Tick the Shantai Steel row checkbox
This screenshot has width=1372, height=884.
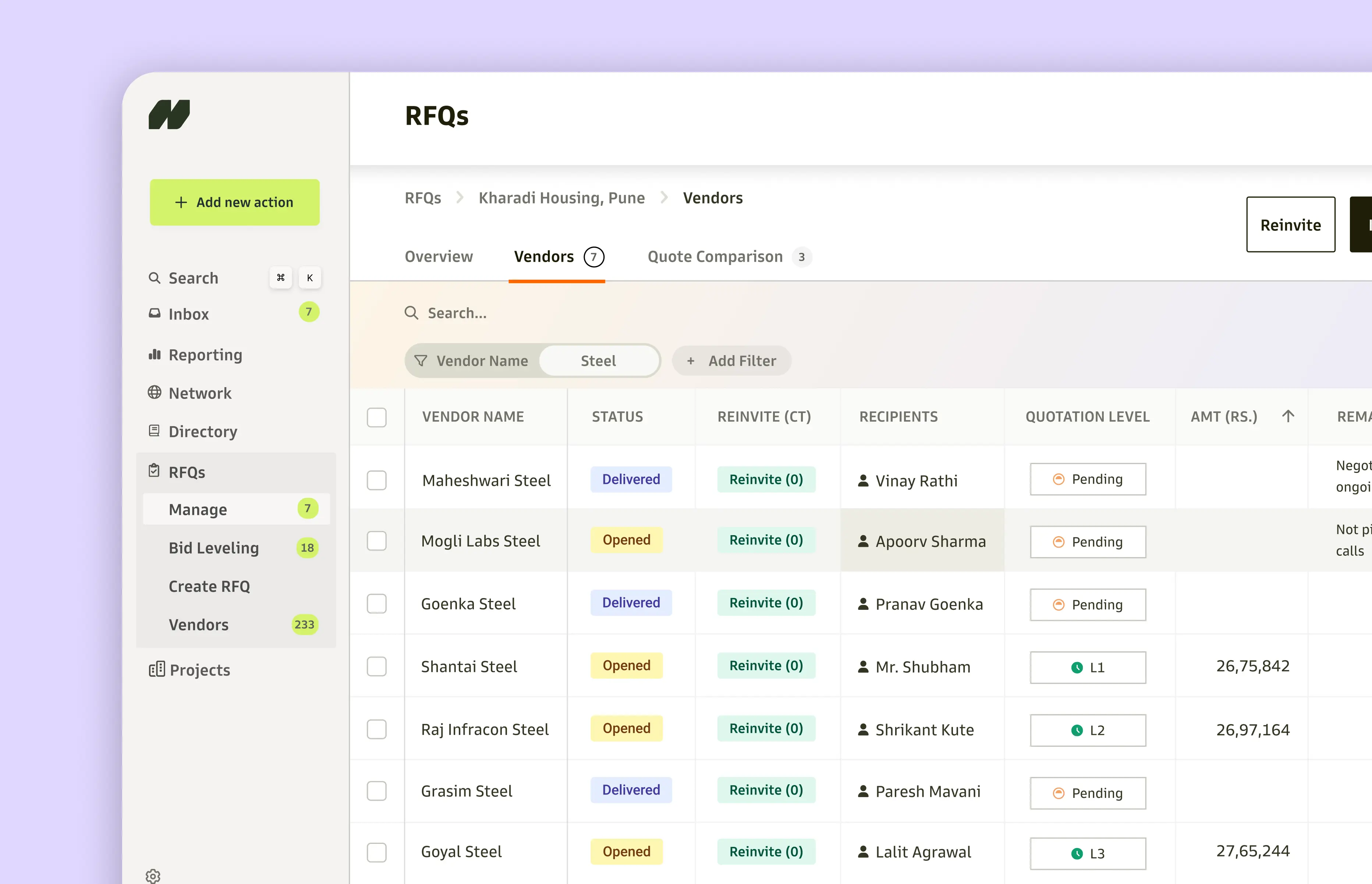tap(376, 666)
